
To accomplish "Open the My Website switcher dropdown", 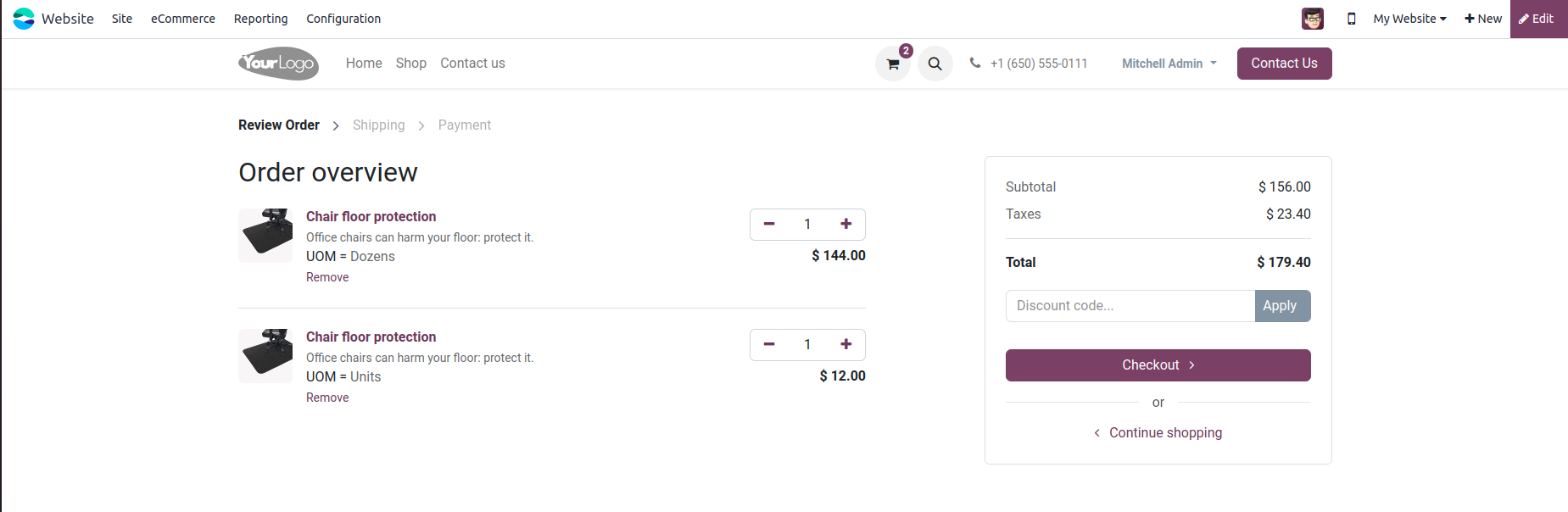I will click(x=1409, y=19).
